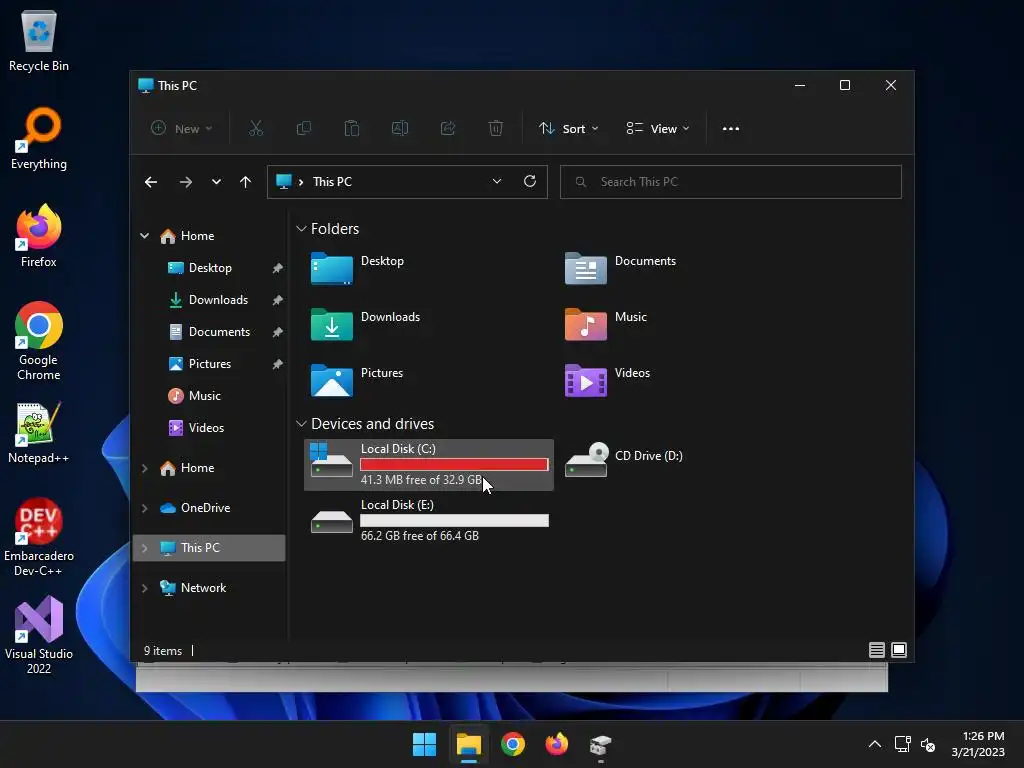Open Pictures in navigation pane

coord(209,364)
